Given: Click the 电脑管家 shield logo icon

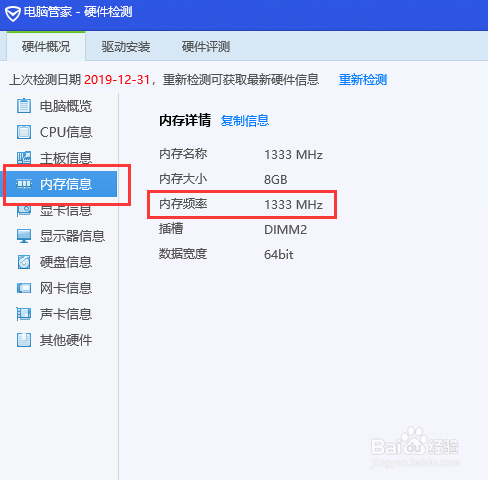Looking at the screenshot, I should 13,14.
